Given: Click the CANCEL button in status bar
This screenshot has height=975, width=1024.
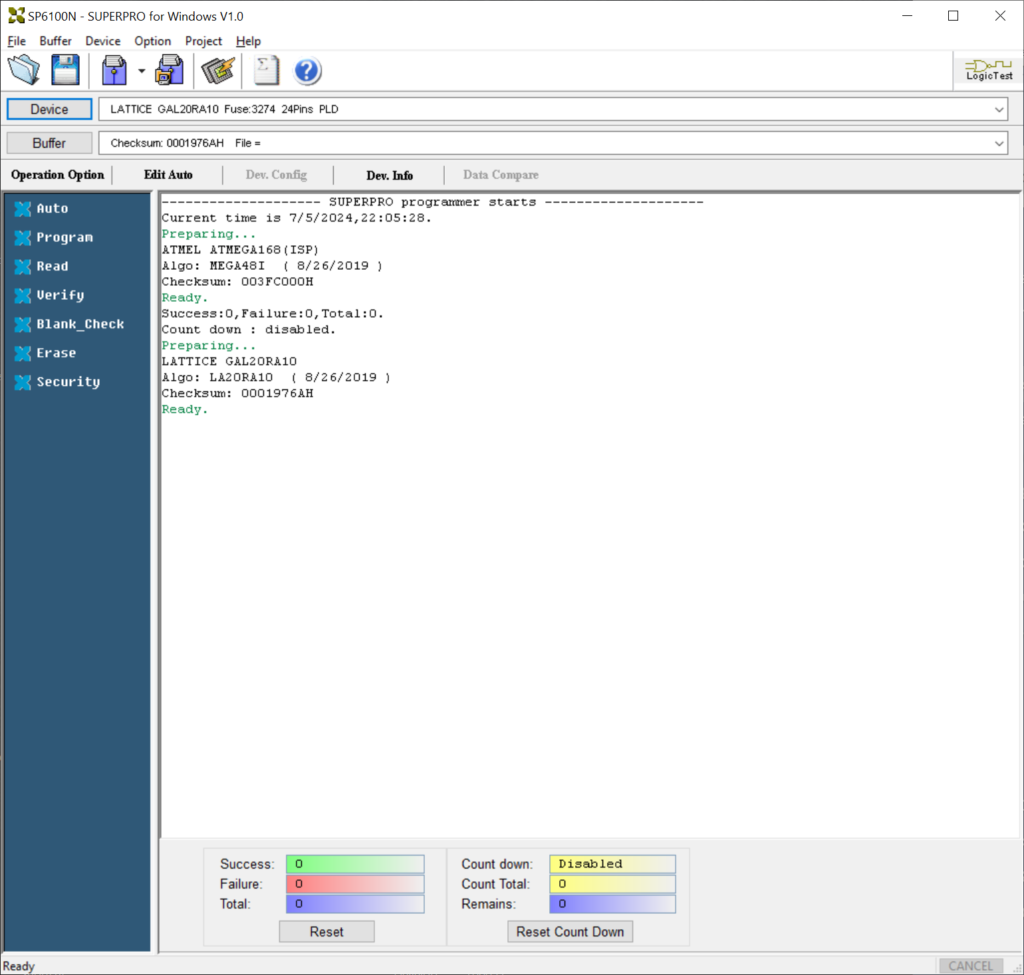Looking at the screenshot, I should [970, 965].
